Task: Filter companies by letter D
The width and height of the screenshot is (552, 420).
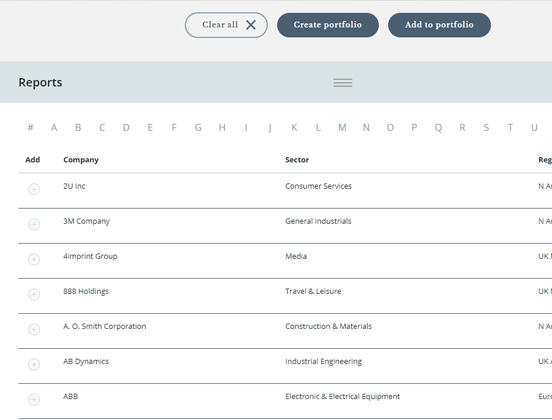Action: coord(126,127)
